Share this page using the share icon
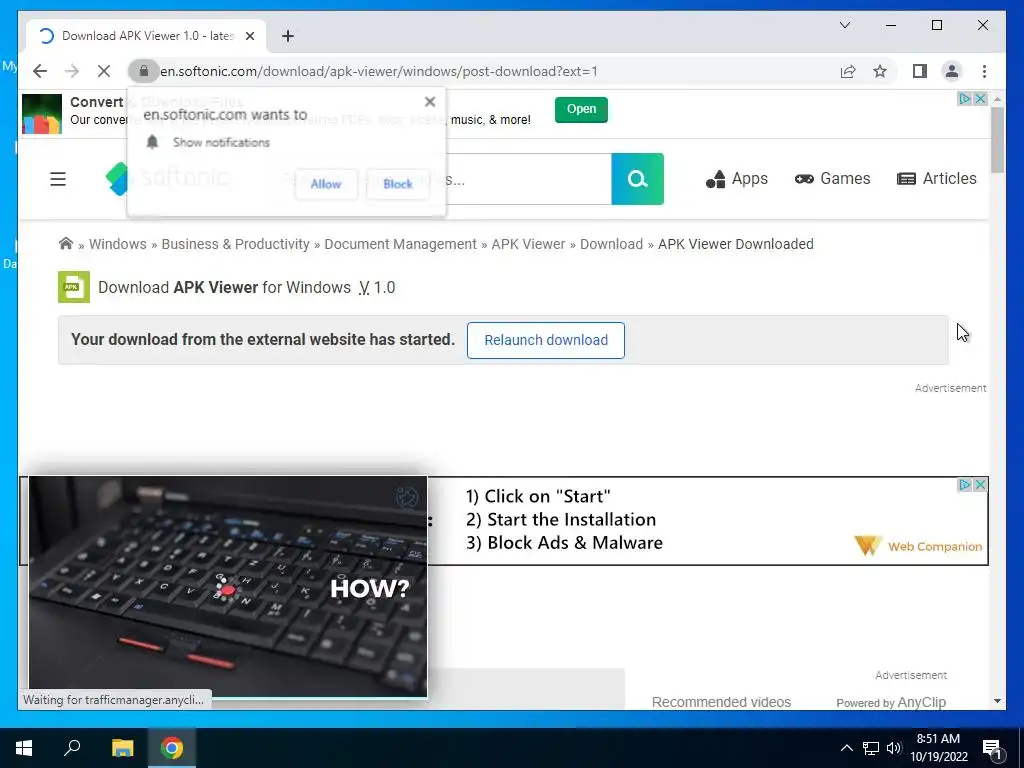The image size is (1024, 768). click(848, 71)
